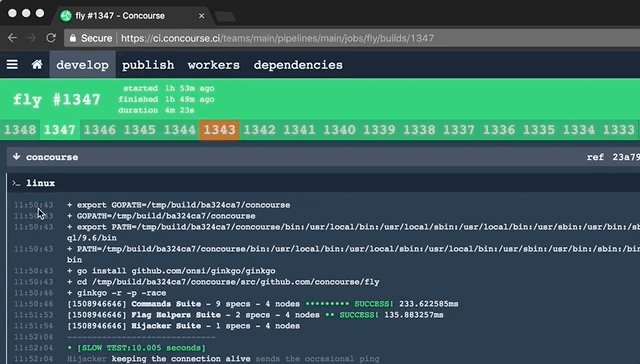The image size is (640, 364).
Task: Open the hamburger sidebar menu
Action: tap(12, 64)
